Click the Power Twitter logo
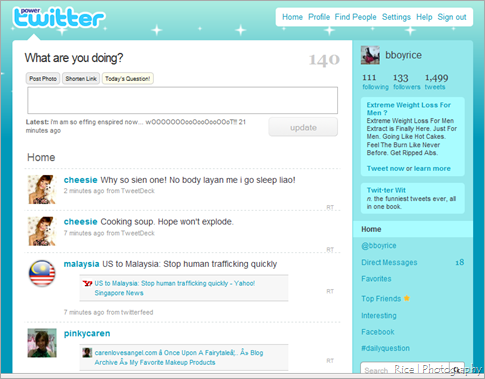The width and height of the screenshot is (485, 379). pyautogui.click(x=59, y=17)
